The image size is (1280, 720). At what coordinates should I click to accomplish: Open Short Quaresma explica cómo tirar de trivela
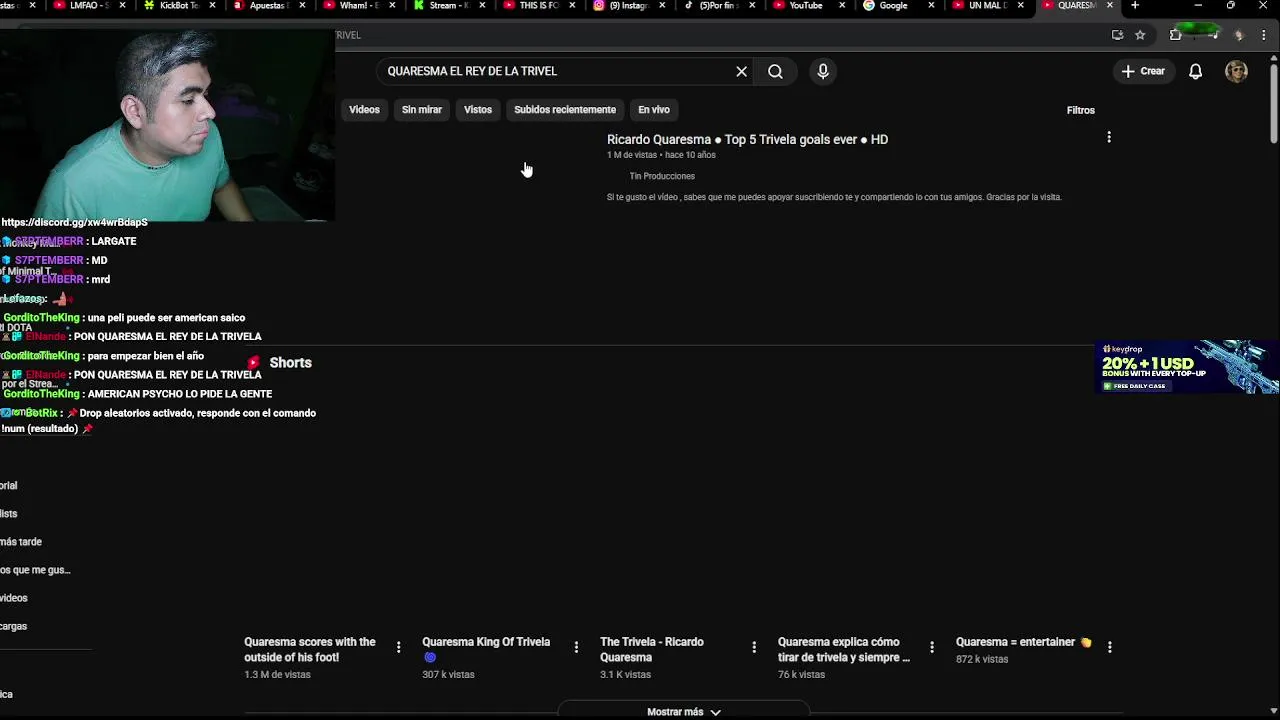click(x=844, y=649)
